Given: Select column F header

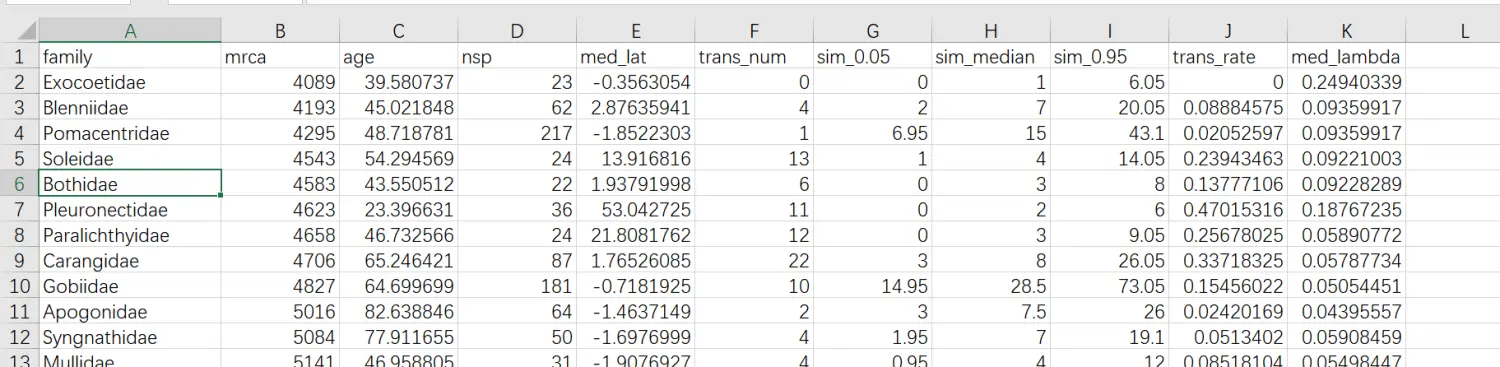Looking at the screenshot, I should 753,32.
